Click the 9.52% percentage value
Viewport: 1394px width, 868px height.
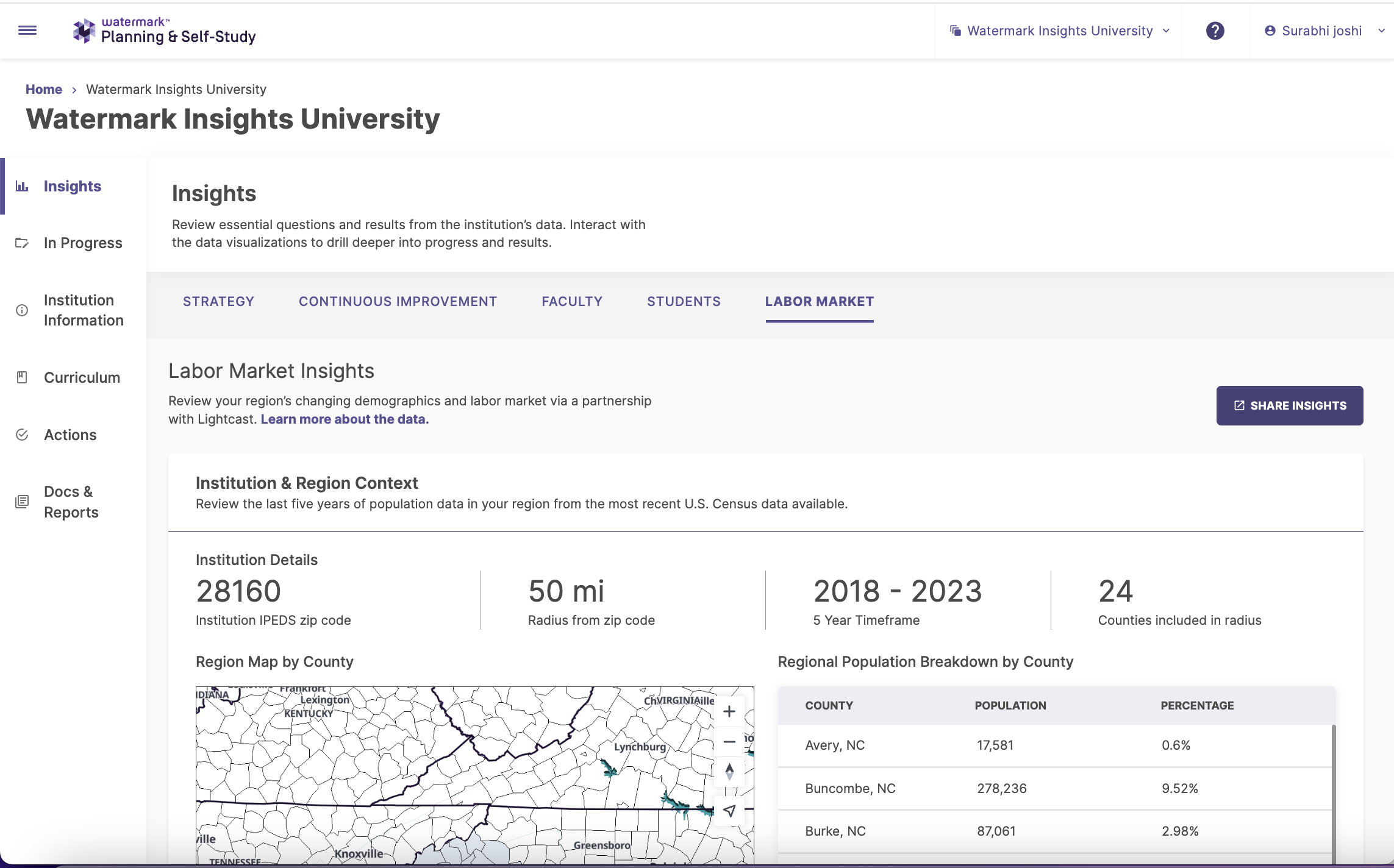(1180, 789)
